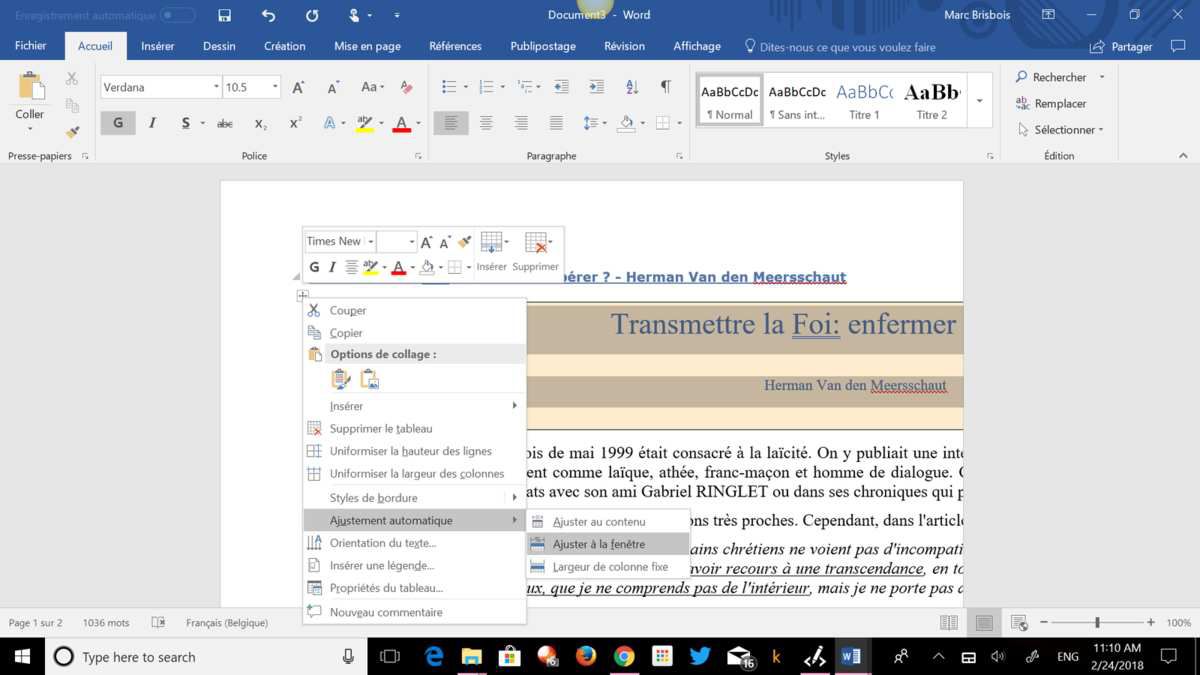Apply text effects from the ribbon outlined A icon
Screen dimensions: 1200x675
(x=329, y=123)
